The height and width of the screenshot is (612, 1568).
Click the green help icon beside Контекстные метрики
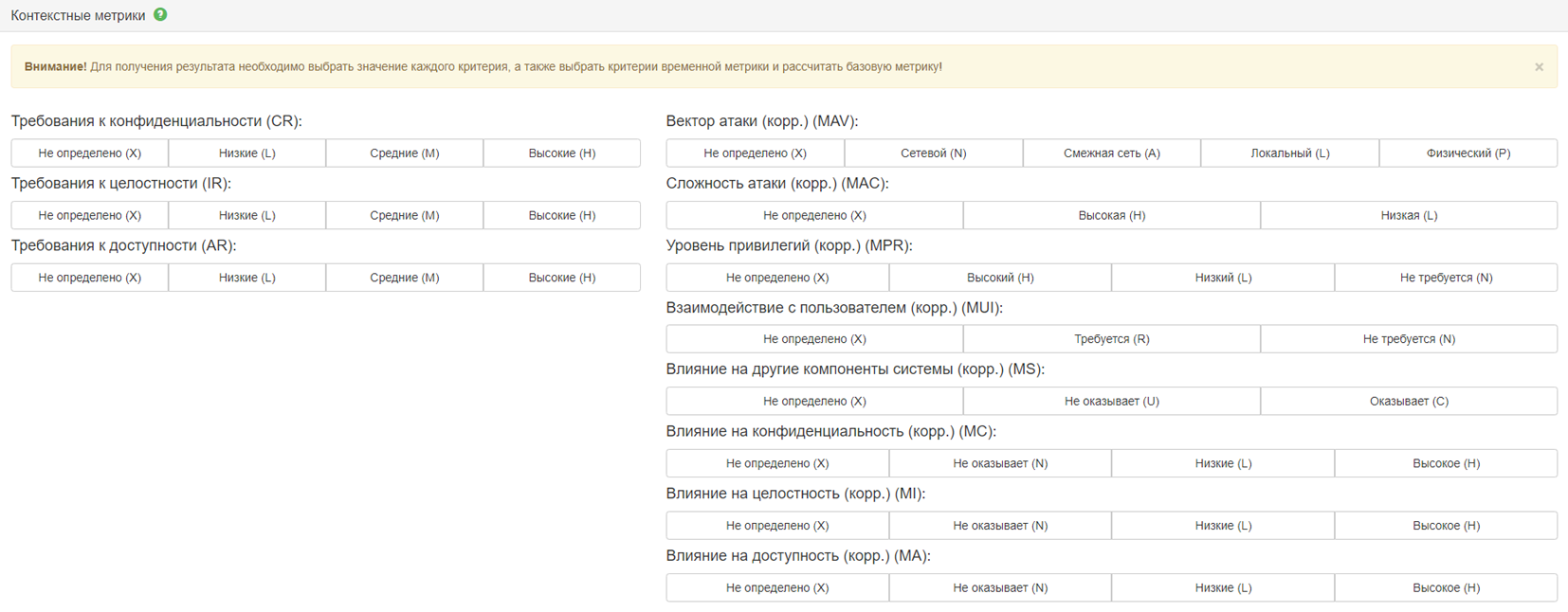coord(160,15)
